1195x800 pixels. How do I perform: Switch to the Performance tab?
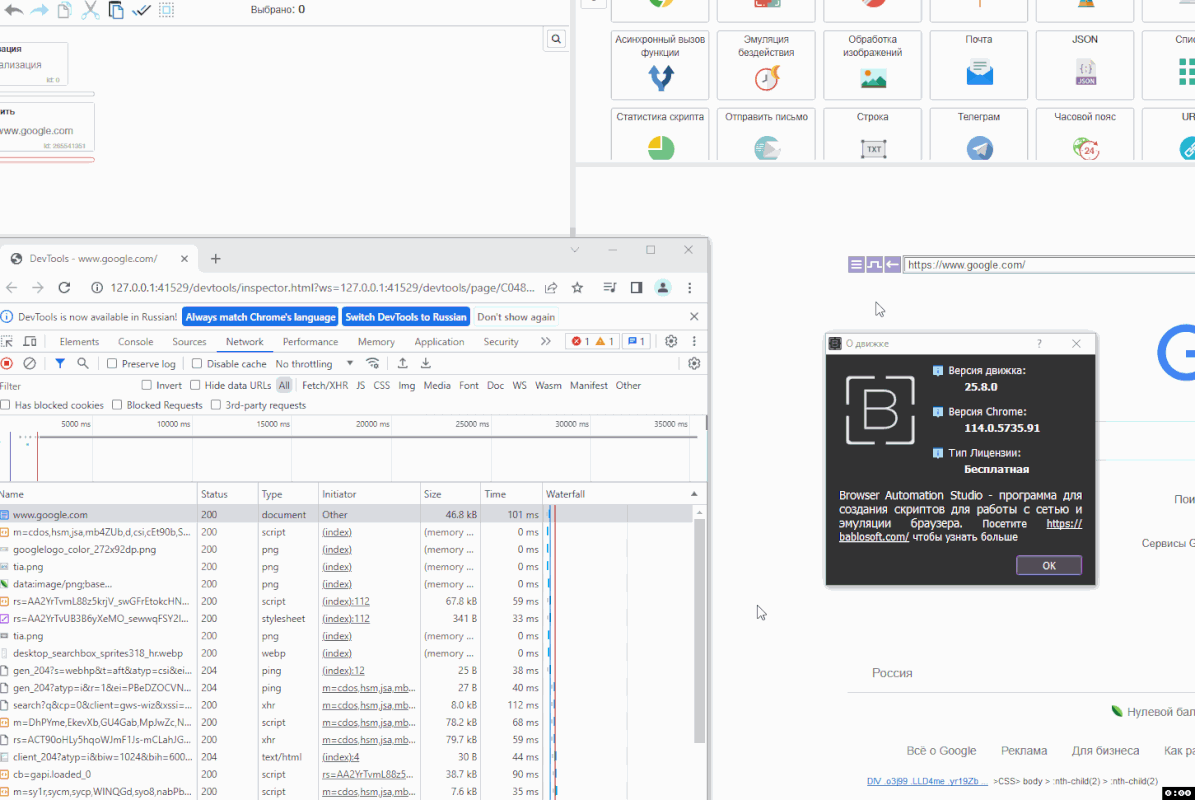tap(310, 341)
